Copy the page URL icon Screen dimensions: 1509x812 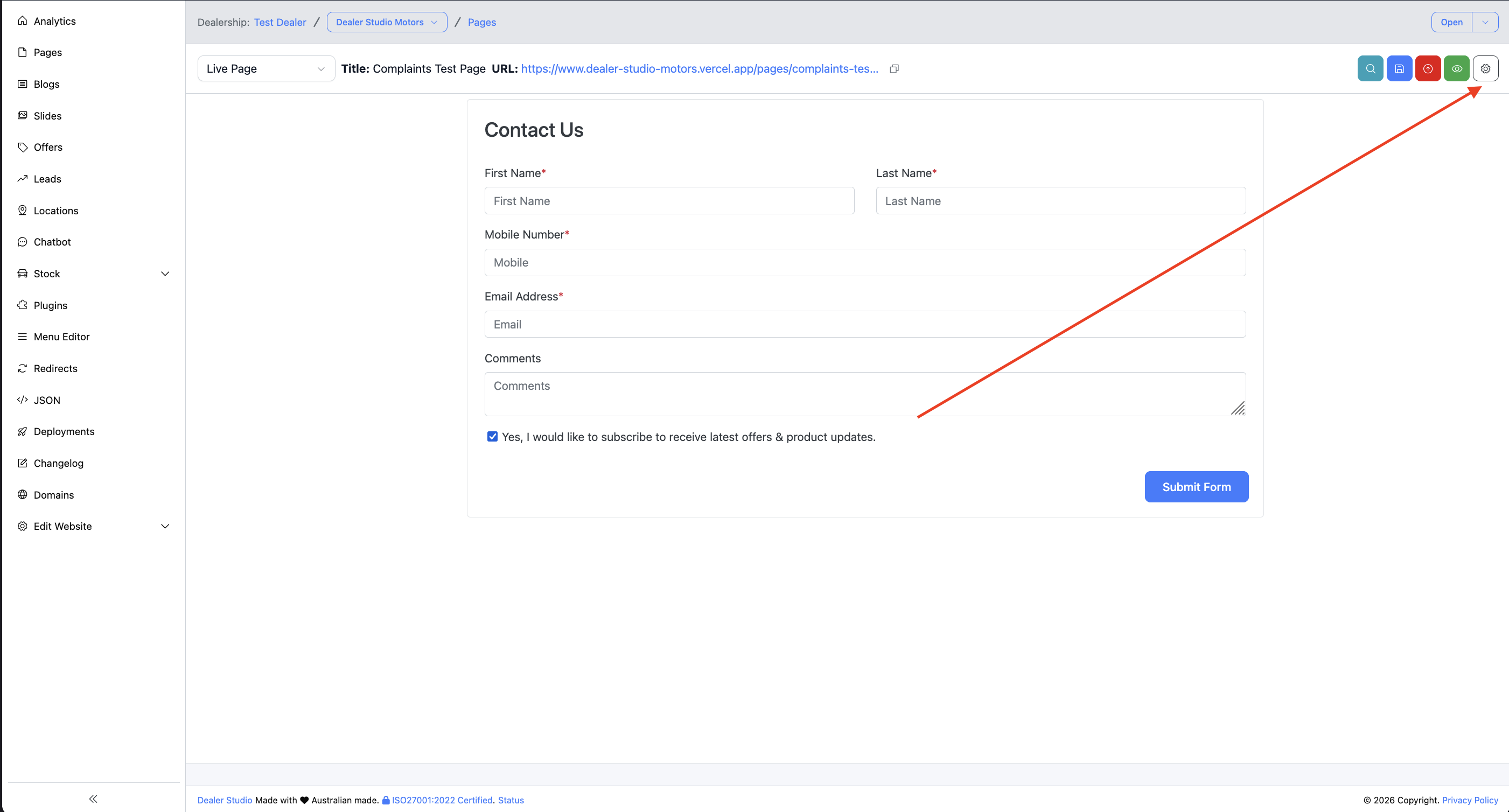(894, 68)
